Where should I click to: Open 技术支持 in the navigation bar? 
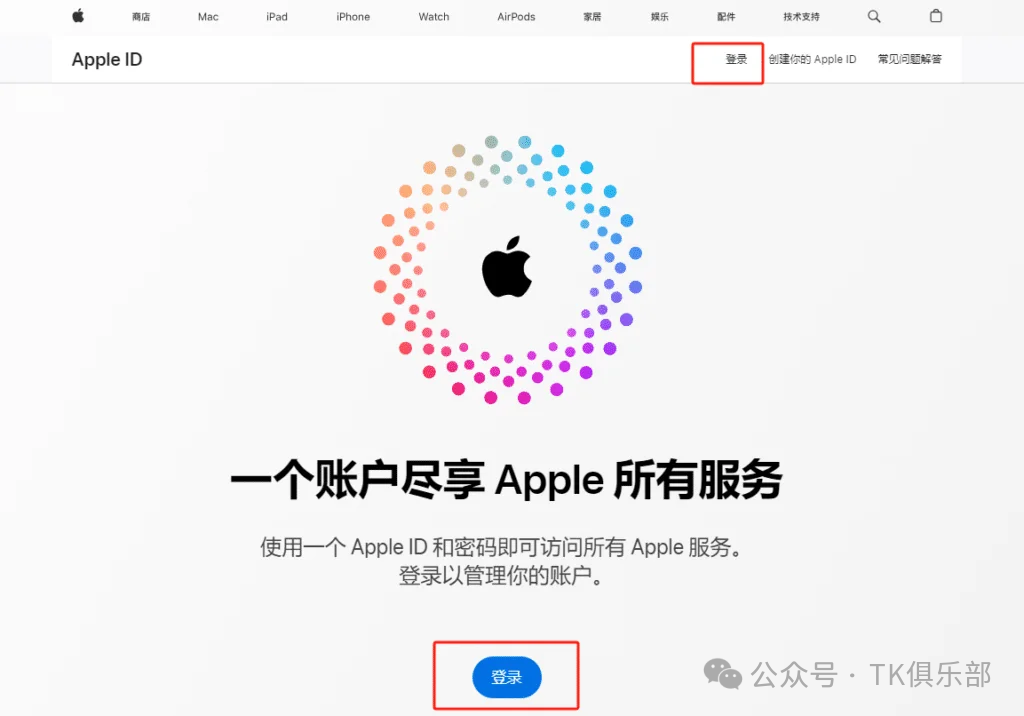tap(801, 17)
